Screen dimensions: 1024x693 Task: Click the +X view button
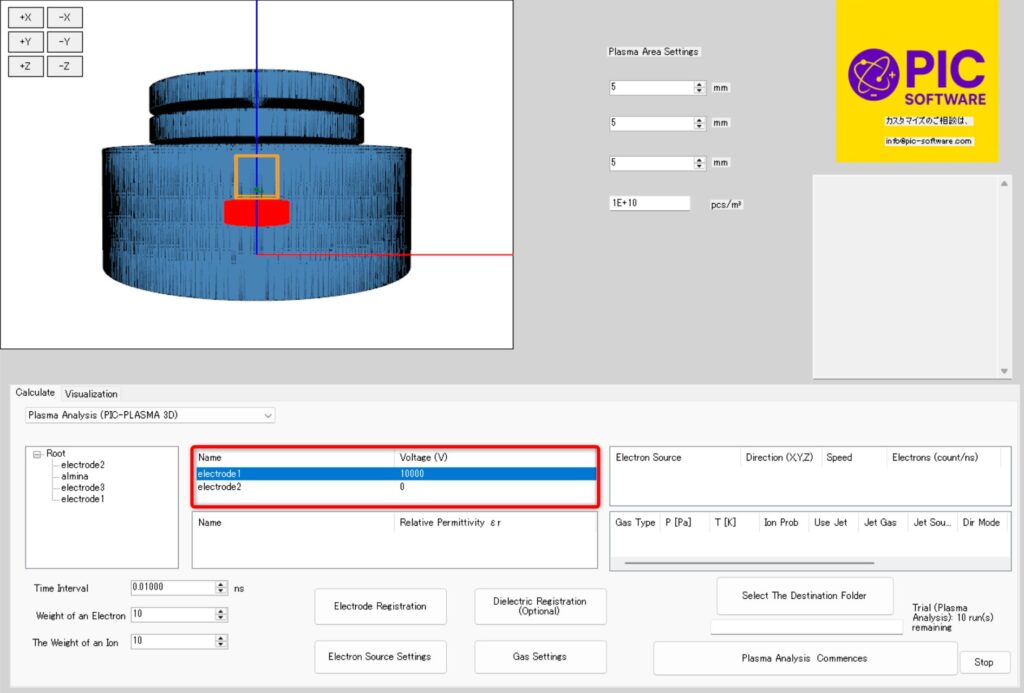pos(25,18)
